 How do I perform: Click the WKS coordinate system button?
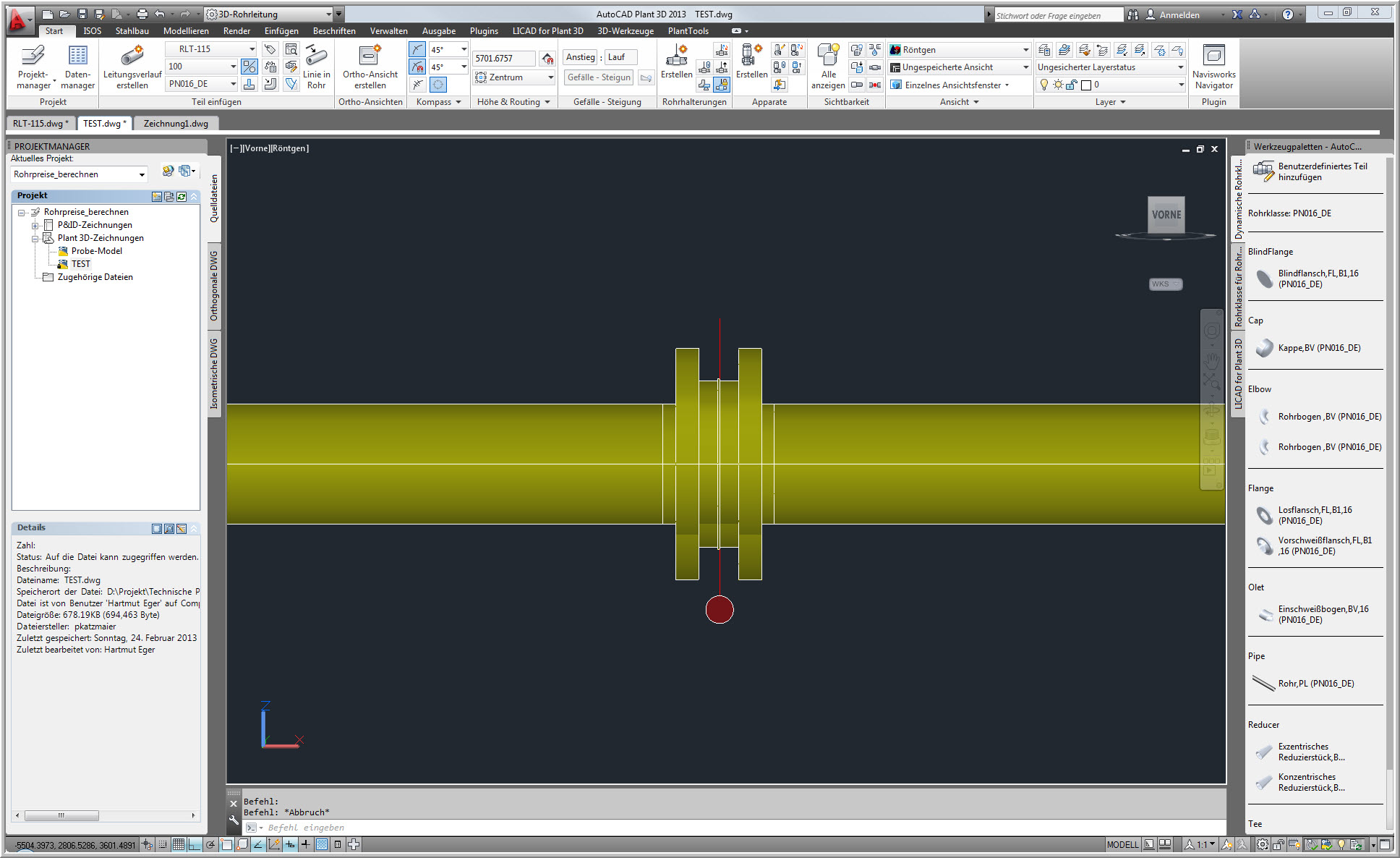pos(1165,284)
